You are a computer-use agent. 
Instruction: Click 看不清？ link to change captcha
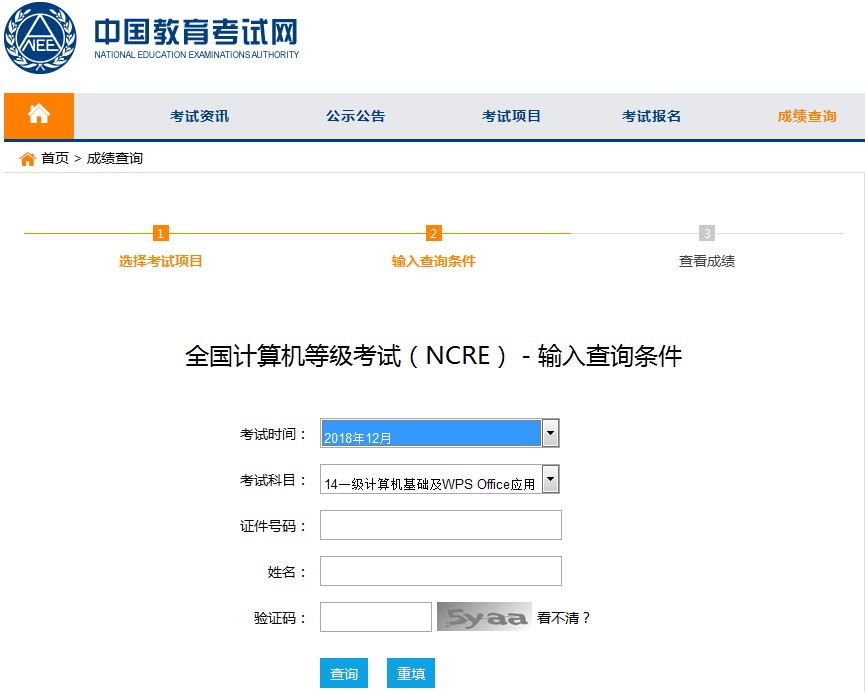point(564,618)
